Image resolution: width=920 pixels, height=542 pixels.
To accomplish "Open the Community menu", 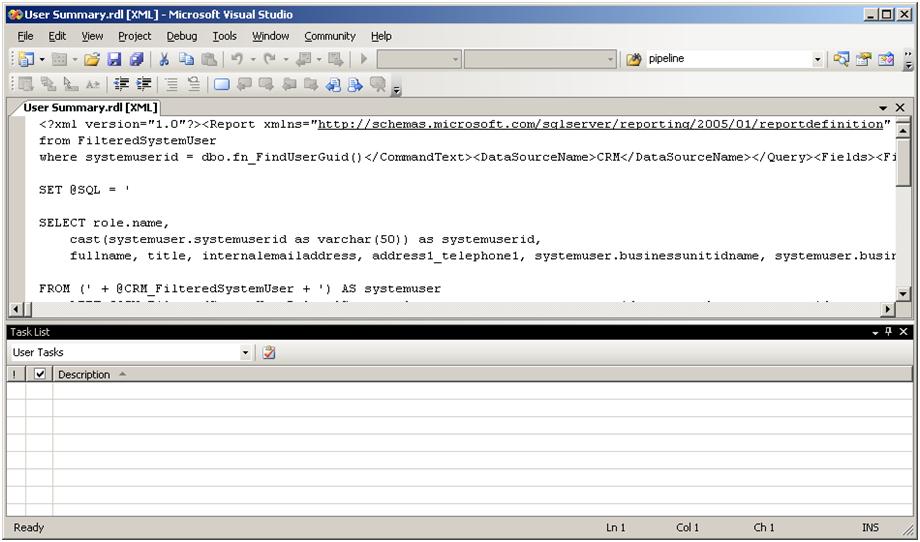I will click(330, 36).
